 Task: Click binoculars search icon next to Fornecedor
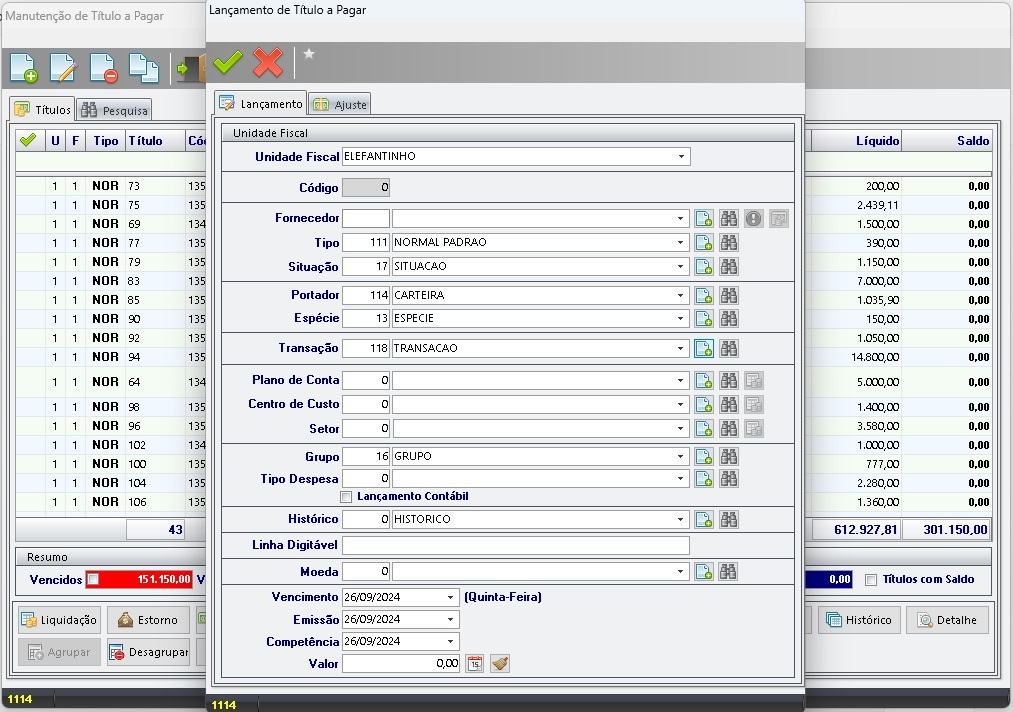pyautogui.click(x=729, y=218)
